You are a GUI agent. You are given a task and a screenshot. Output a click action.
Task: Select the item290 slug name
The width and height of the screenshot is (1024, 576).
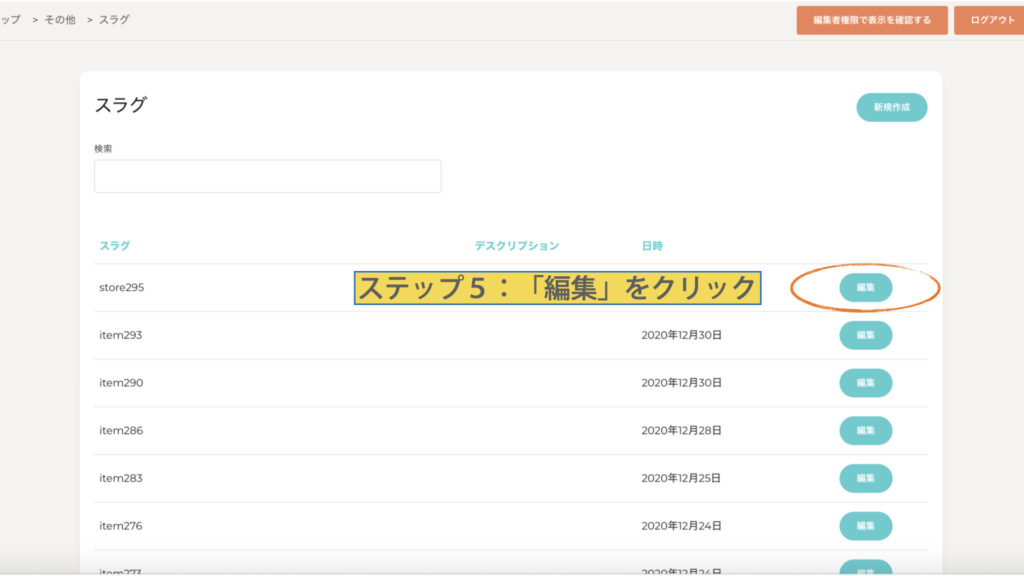click(x=121, y=383)
